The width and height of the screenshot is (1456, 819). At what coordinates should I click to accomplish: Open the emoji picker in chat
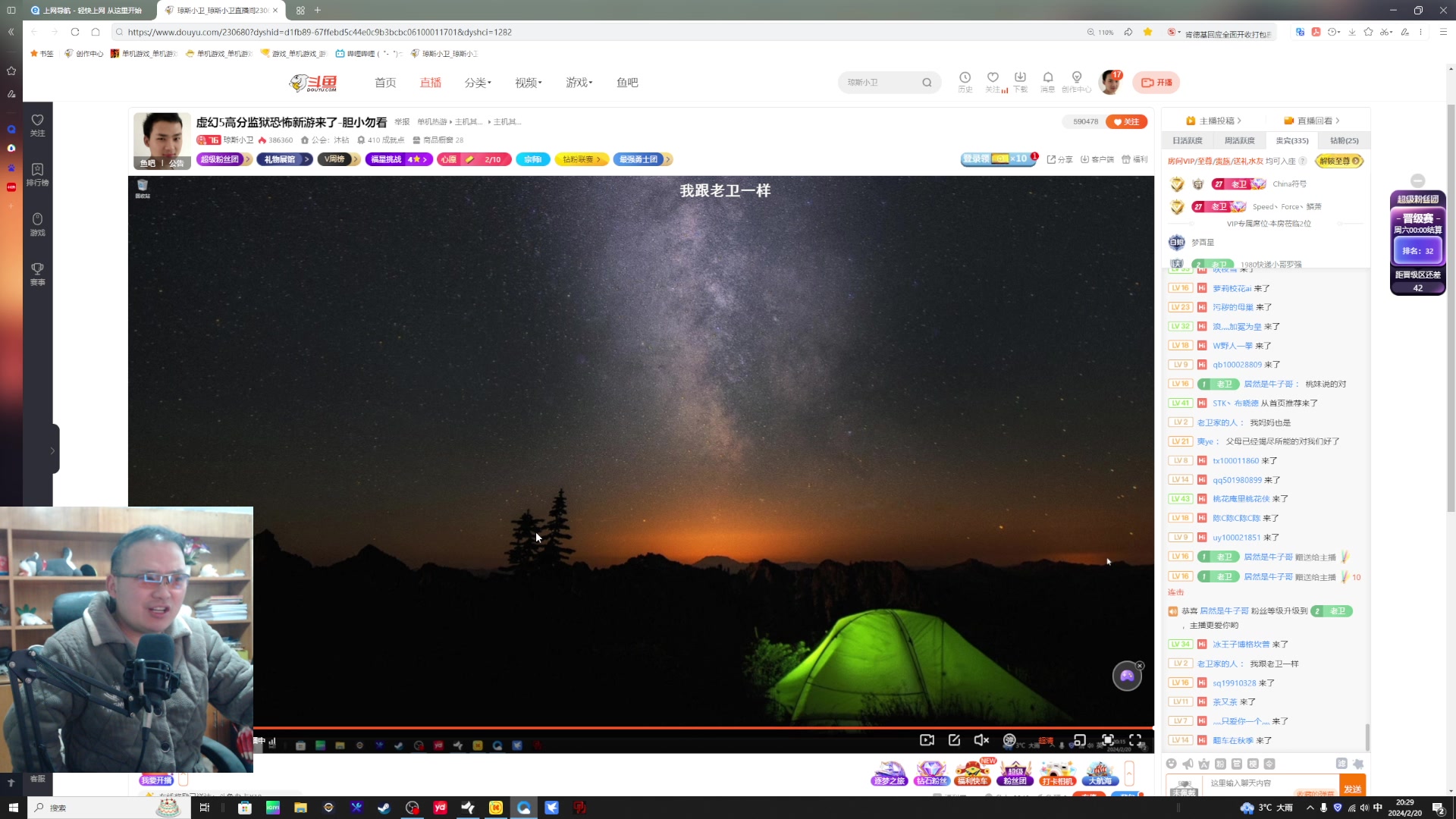pyautogui.click(x=1172, y=764)
